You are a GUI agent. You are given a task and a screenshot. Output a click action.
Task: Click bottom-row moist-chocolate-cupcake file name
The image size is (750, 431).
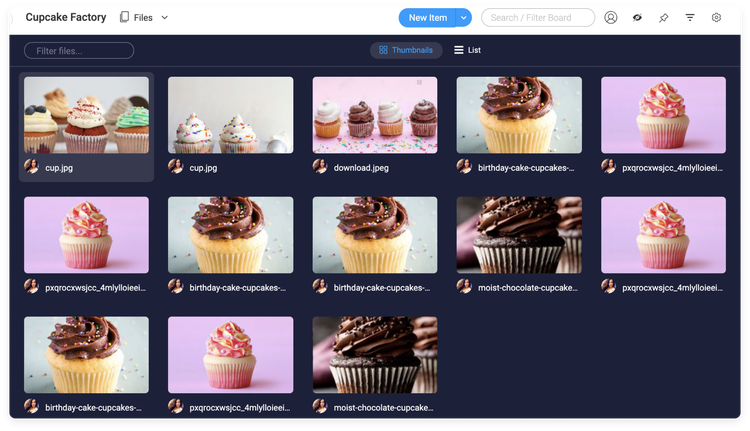384,408
